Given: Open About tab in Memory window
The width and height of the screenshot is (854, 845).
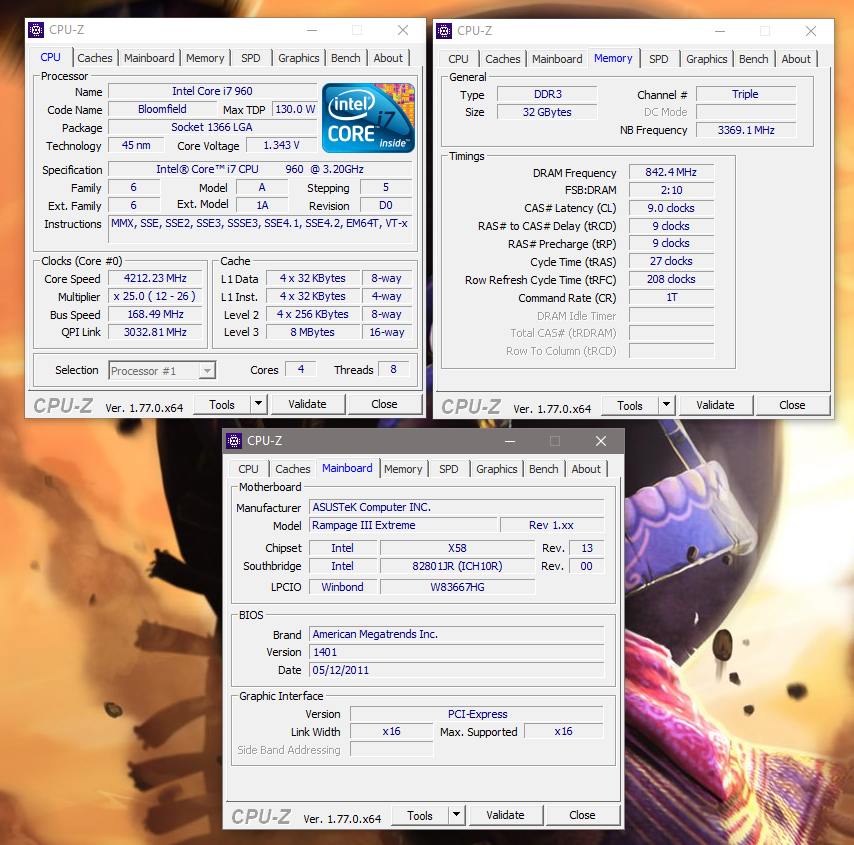Looking at the screenshot, I should pyautogui.click(x=796, y=59).
